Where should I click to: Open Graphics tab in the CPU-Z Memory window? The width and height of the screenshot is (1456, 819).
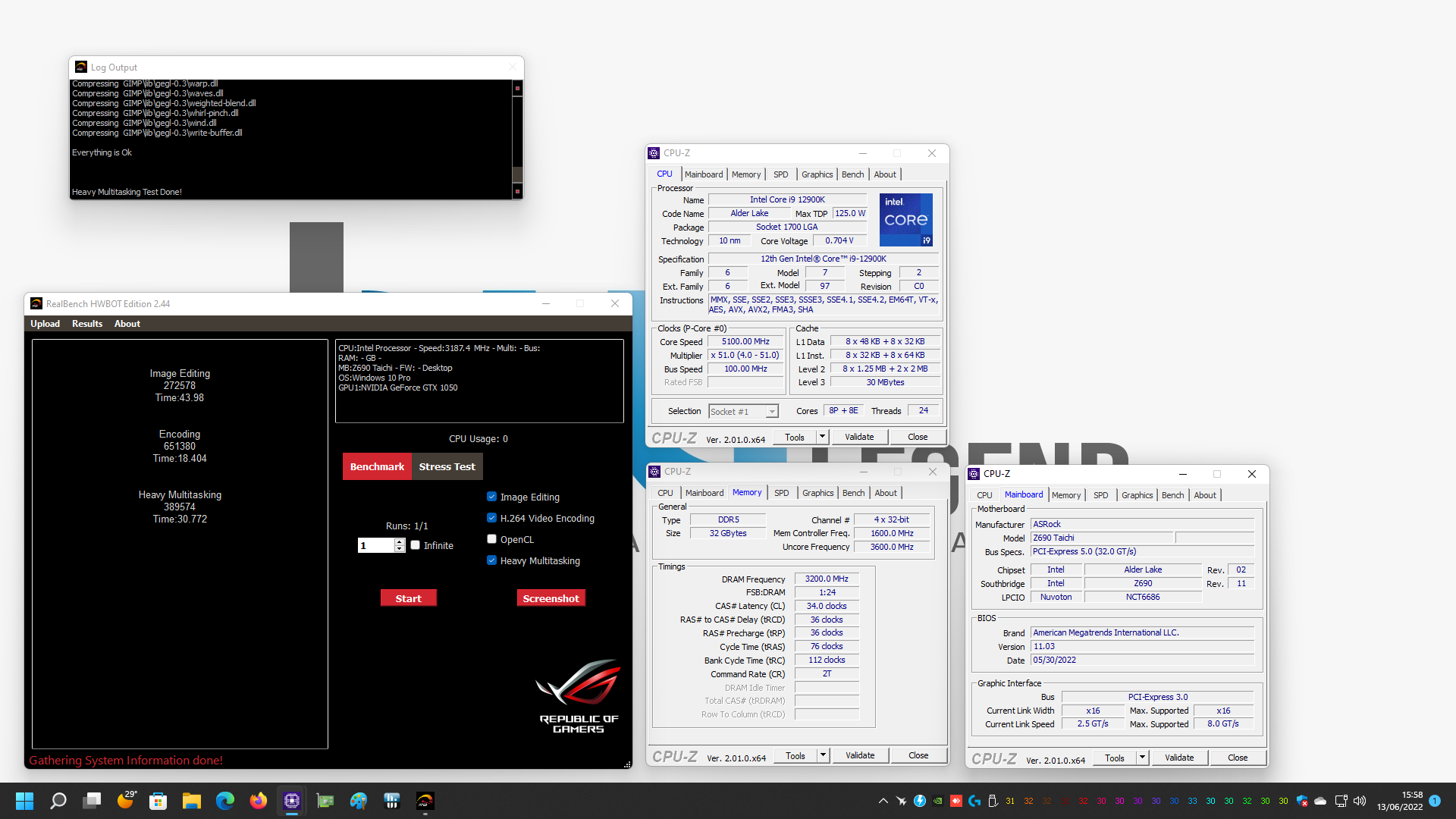coord(818,493)
